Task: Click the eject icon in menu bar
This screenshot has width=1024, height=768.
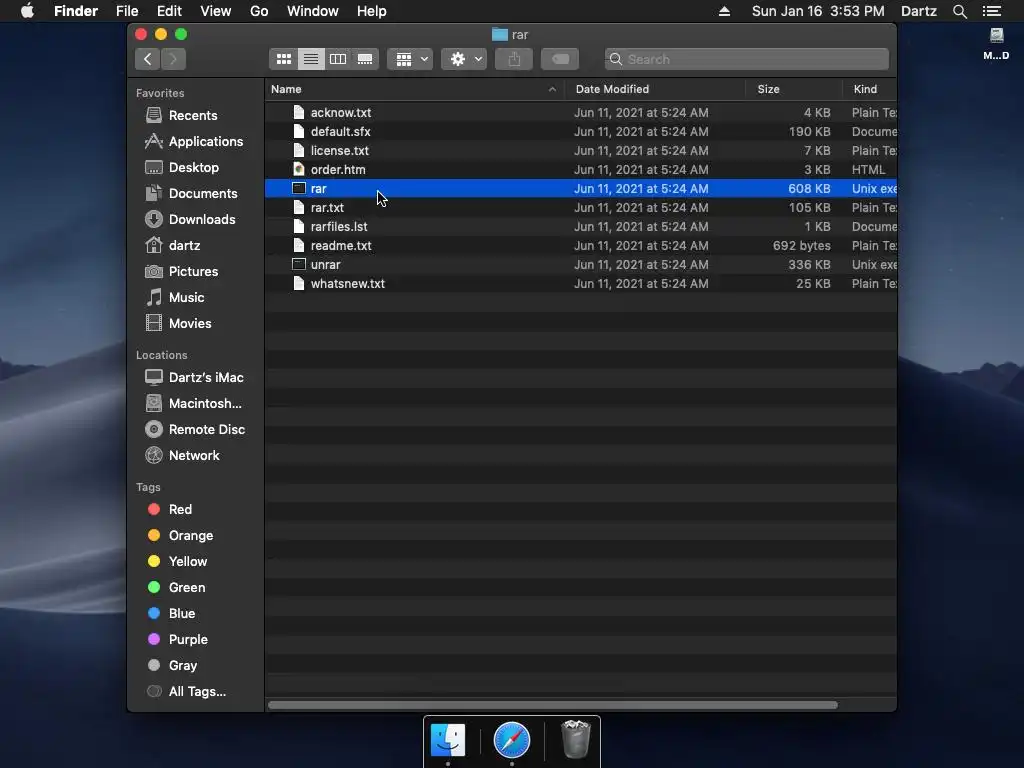Action: tap(724, 11)
